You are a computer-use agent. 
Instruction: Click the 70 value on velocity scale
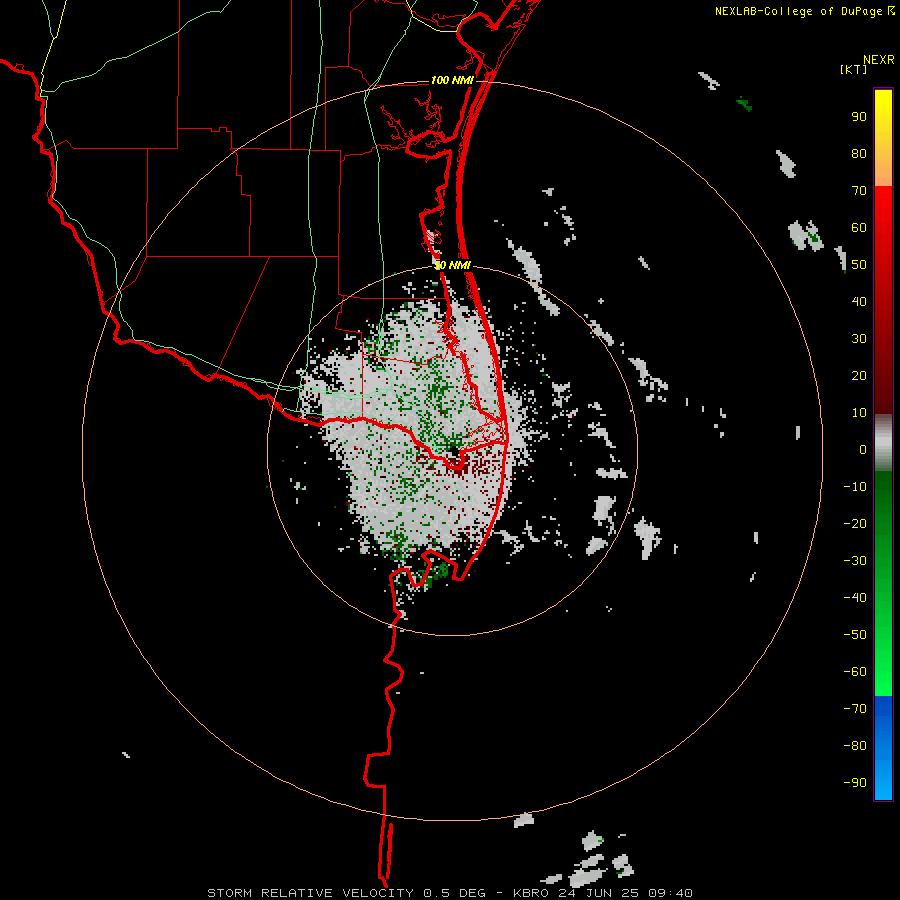coord(859,191)
